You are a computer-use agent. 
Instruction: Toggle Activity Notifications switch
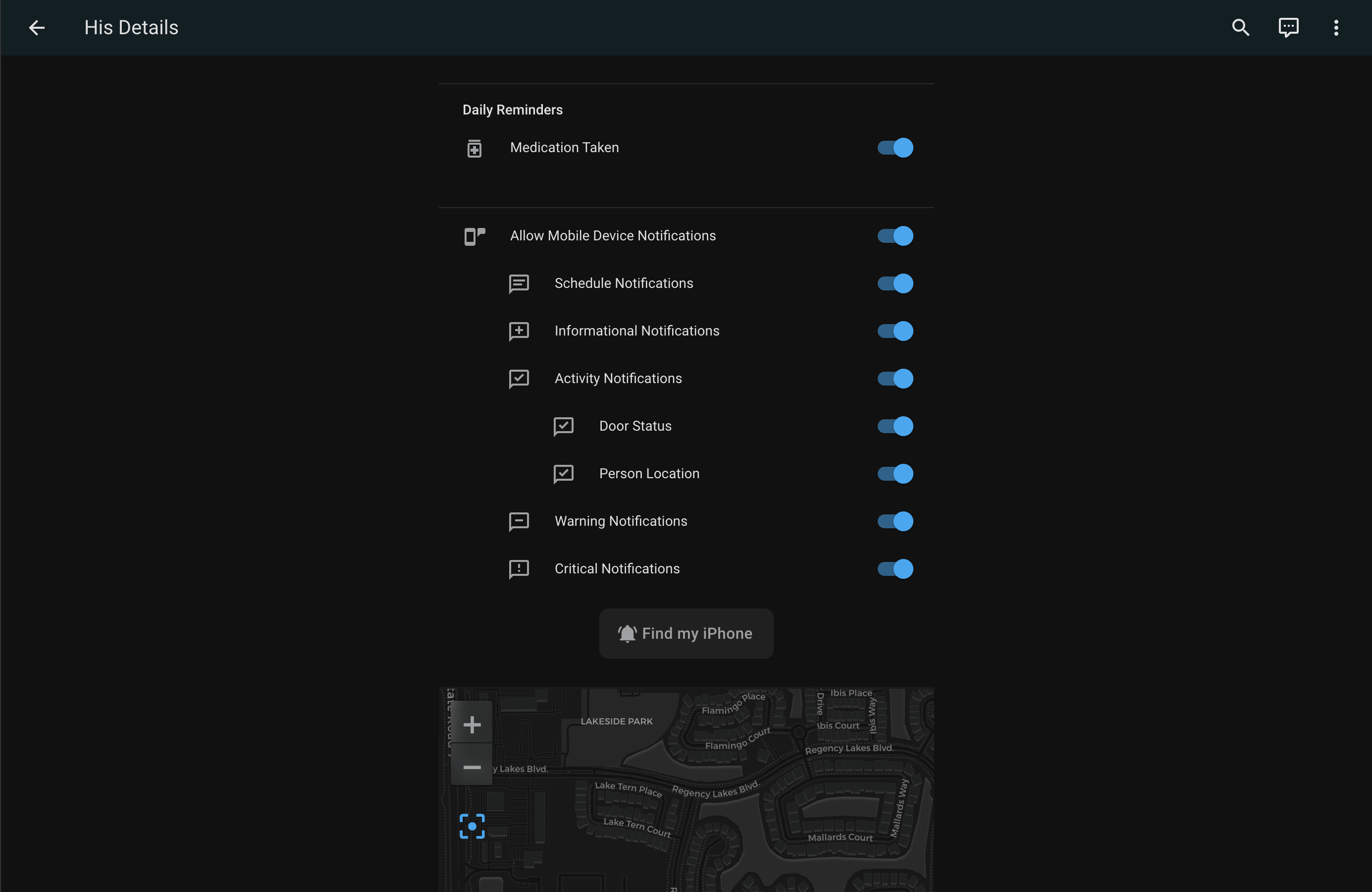click(895, 379)
